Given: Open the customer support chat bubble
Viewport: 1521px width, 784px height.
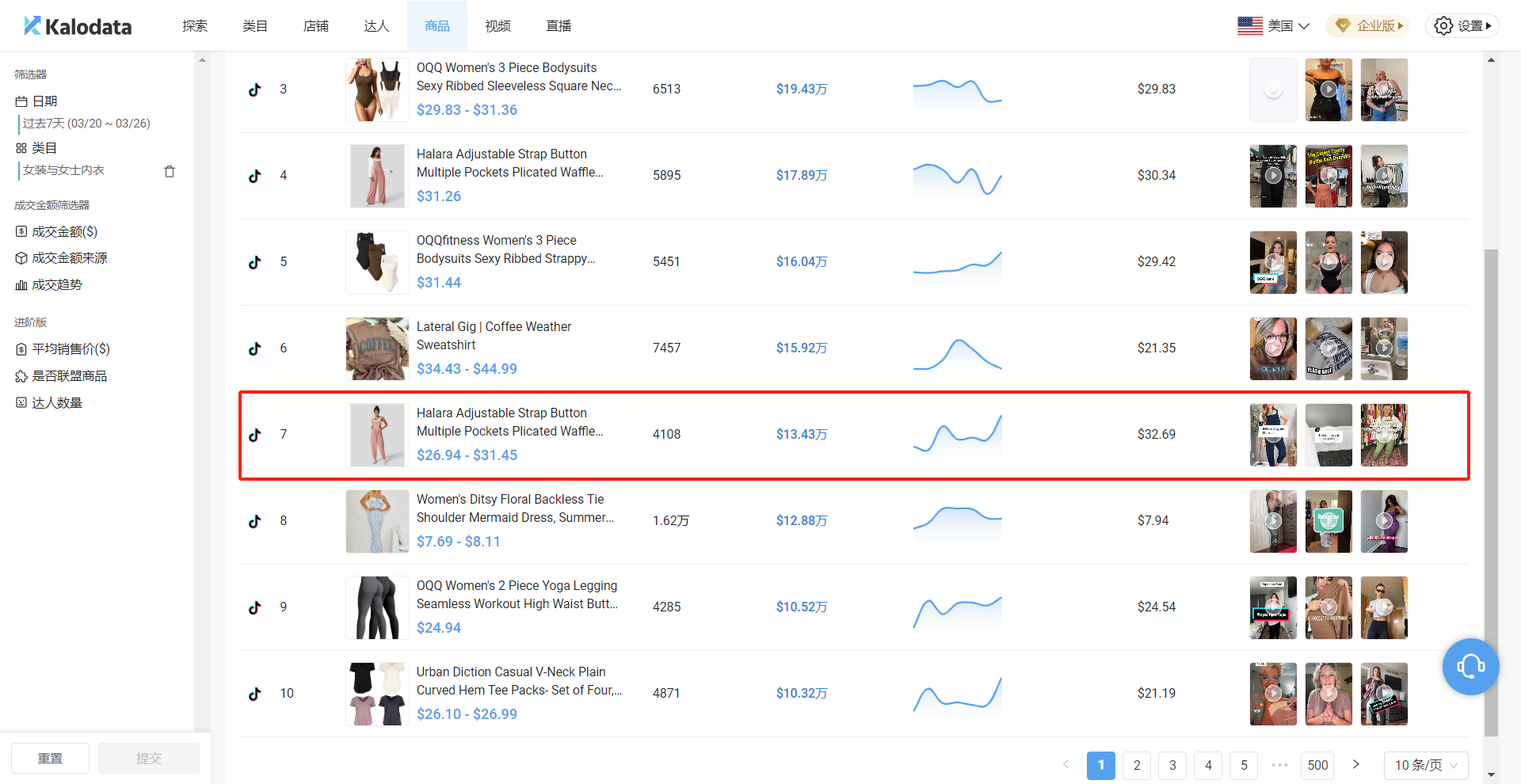Looking at the screenshot, I should tap(1470, 666).
